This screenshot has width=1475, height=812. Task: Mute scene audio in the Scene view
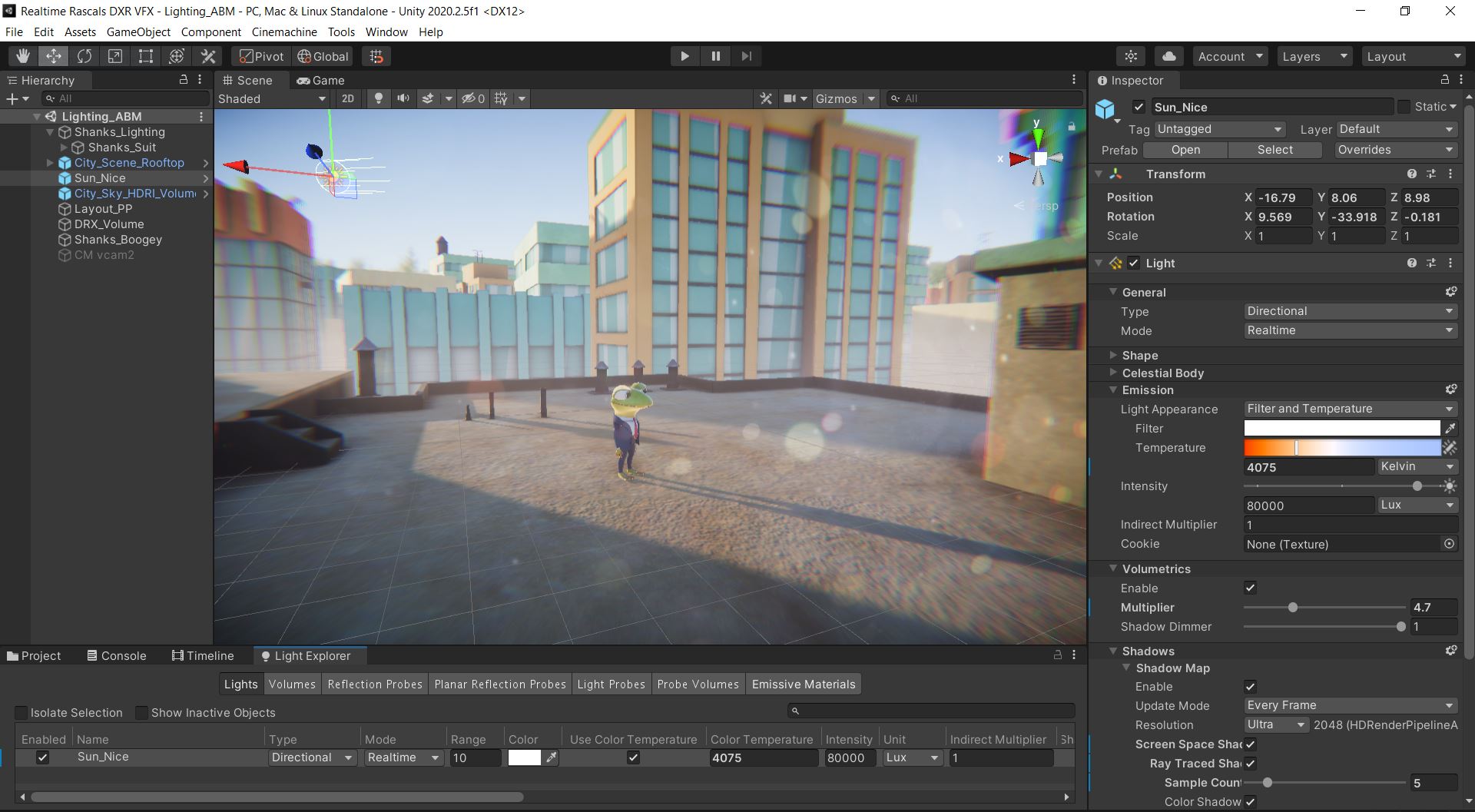[x=403, y=98]
